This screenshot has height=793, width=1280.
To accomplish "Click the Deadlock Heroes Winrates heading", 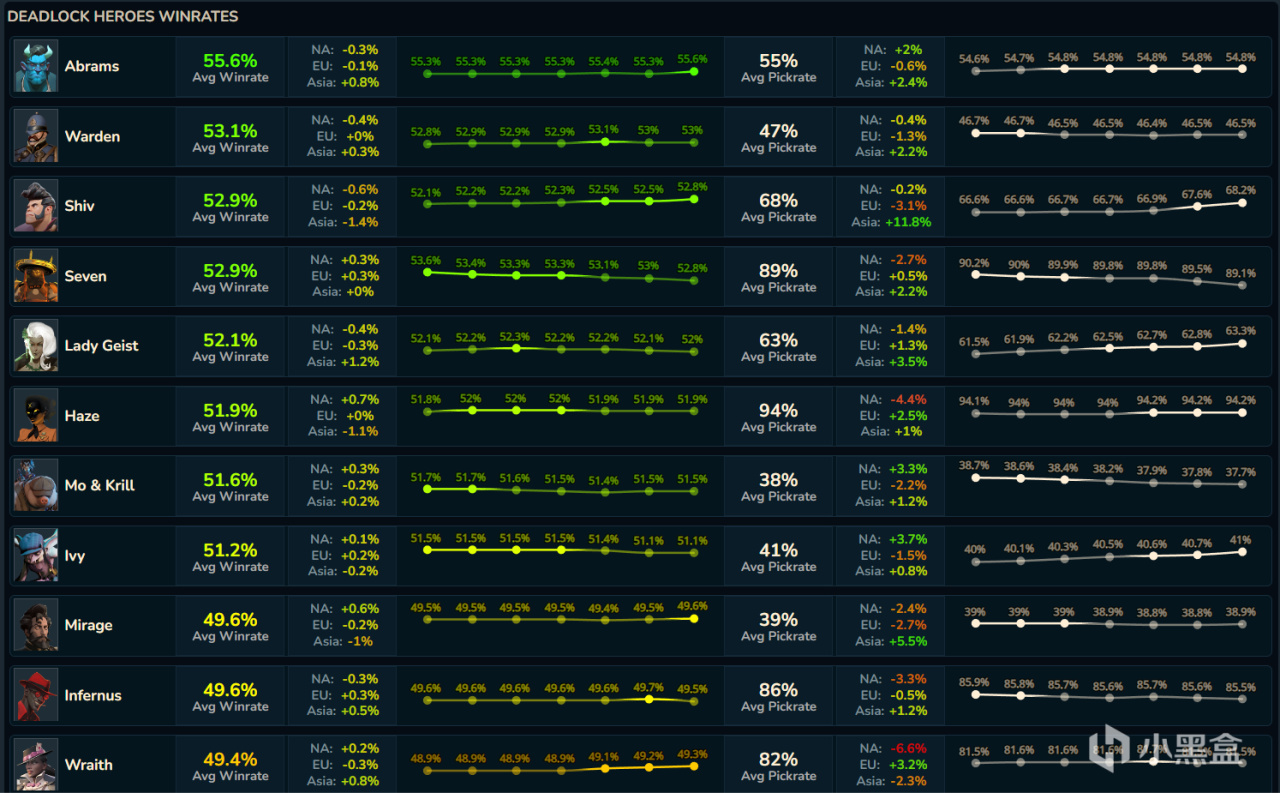I will [123, 16].
